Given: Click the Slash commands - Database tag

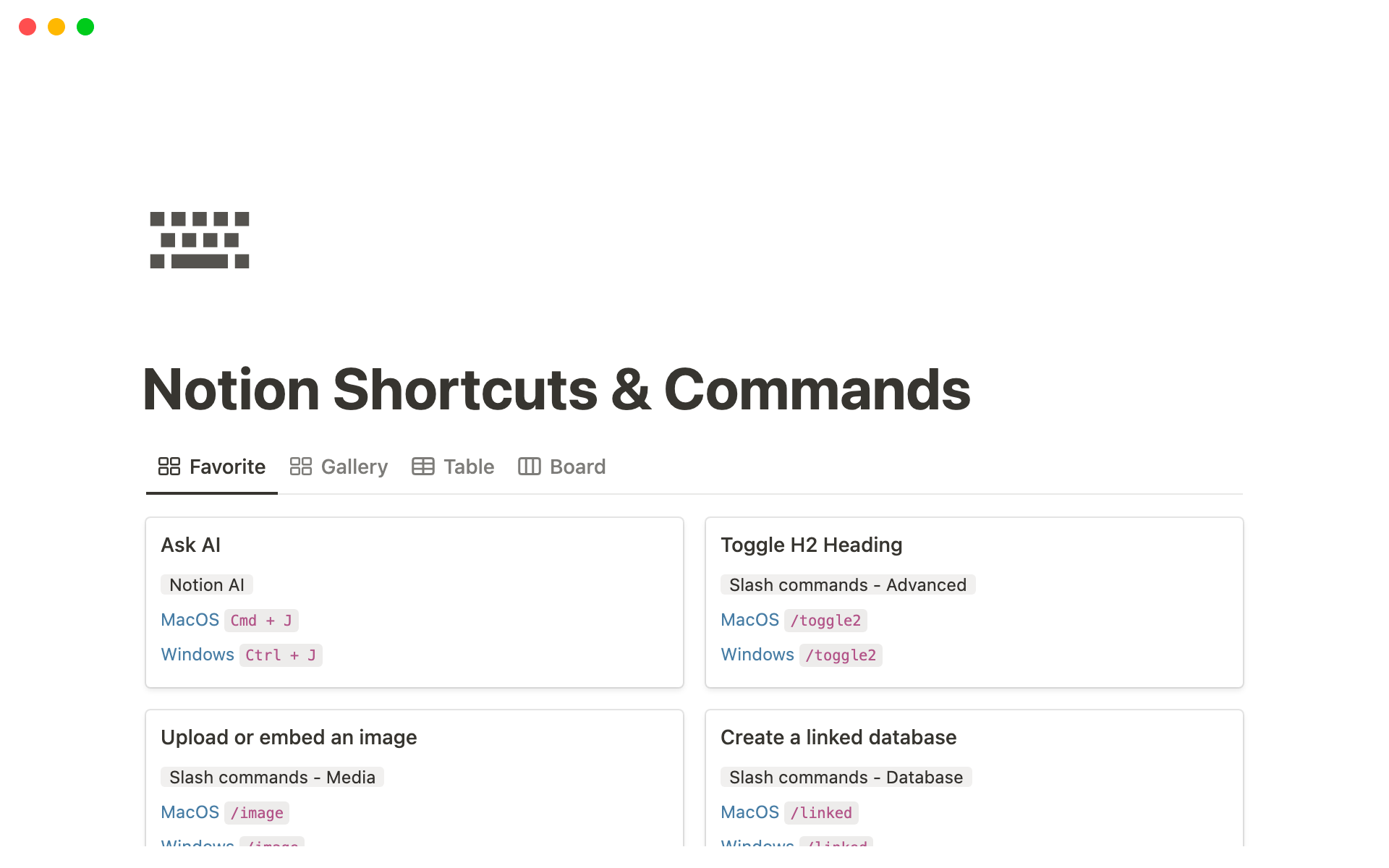Looking at the screenshot, I should 846,777.
